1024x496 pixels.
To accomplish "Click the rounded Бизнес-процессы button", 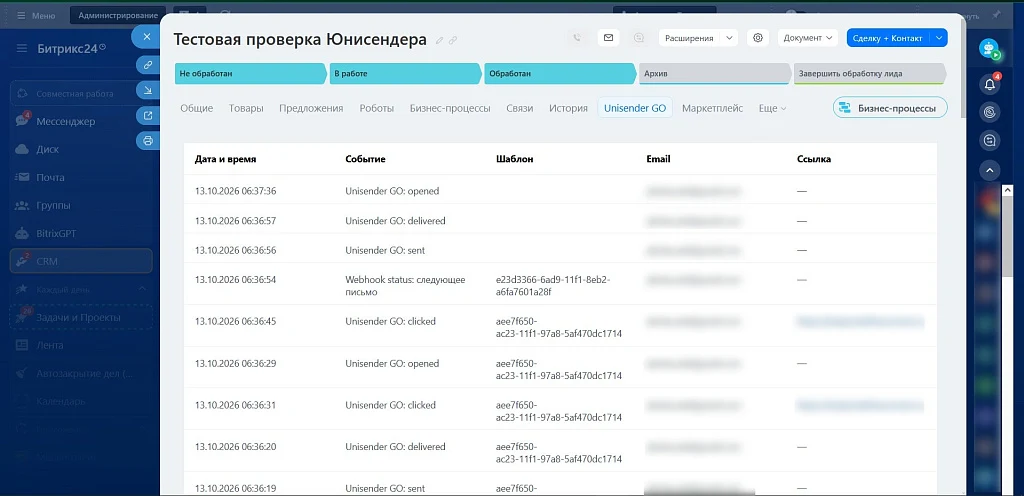I will pos(890,108).
